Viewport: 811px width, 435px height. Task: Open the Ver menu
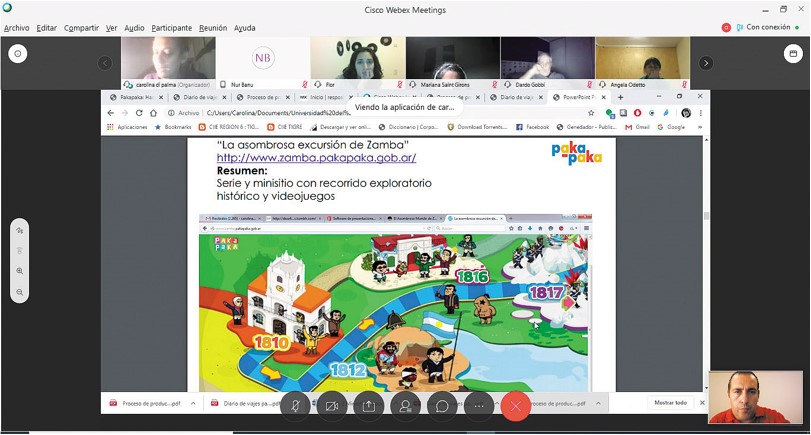[111, 28]
